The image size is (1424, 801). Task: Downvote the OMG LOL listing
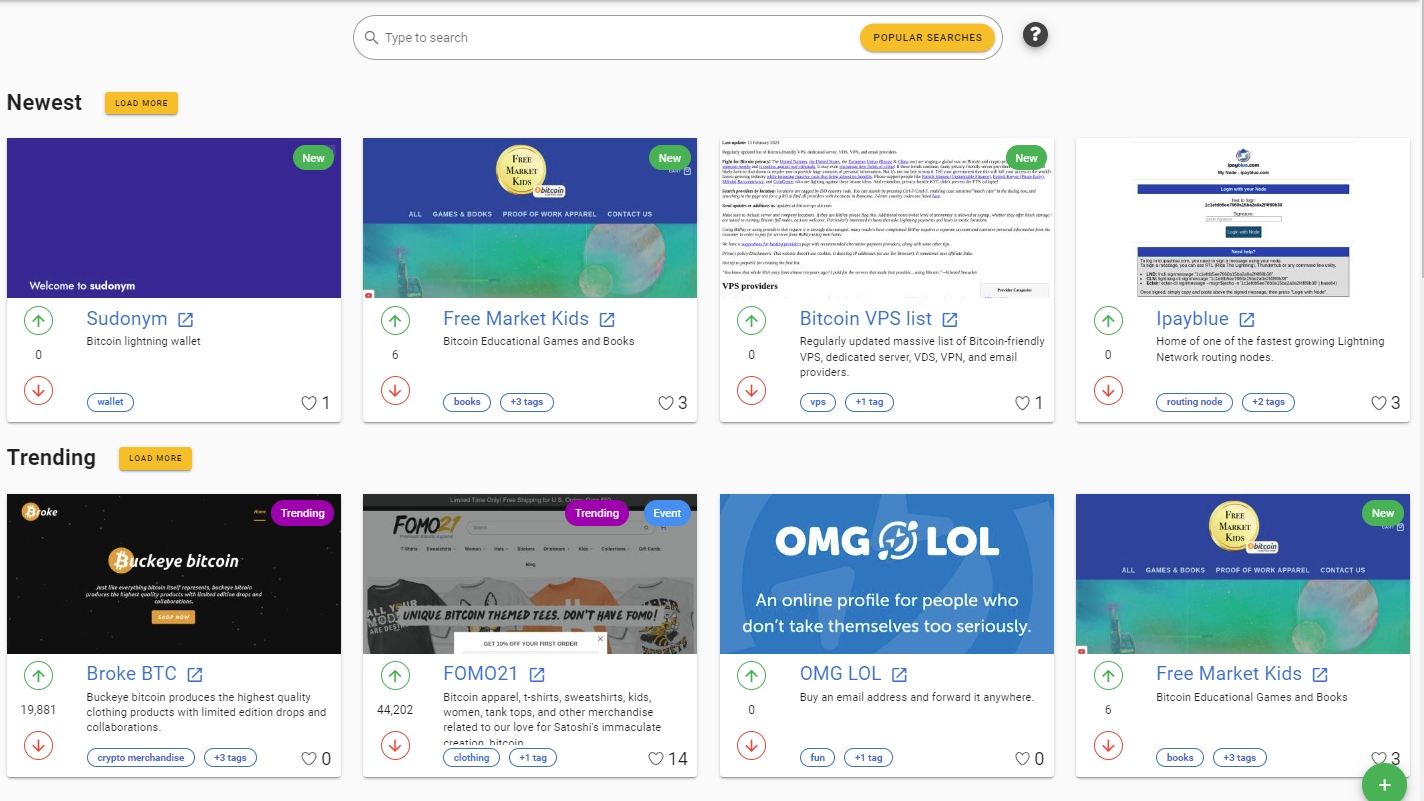[752, 745]
